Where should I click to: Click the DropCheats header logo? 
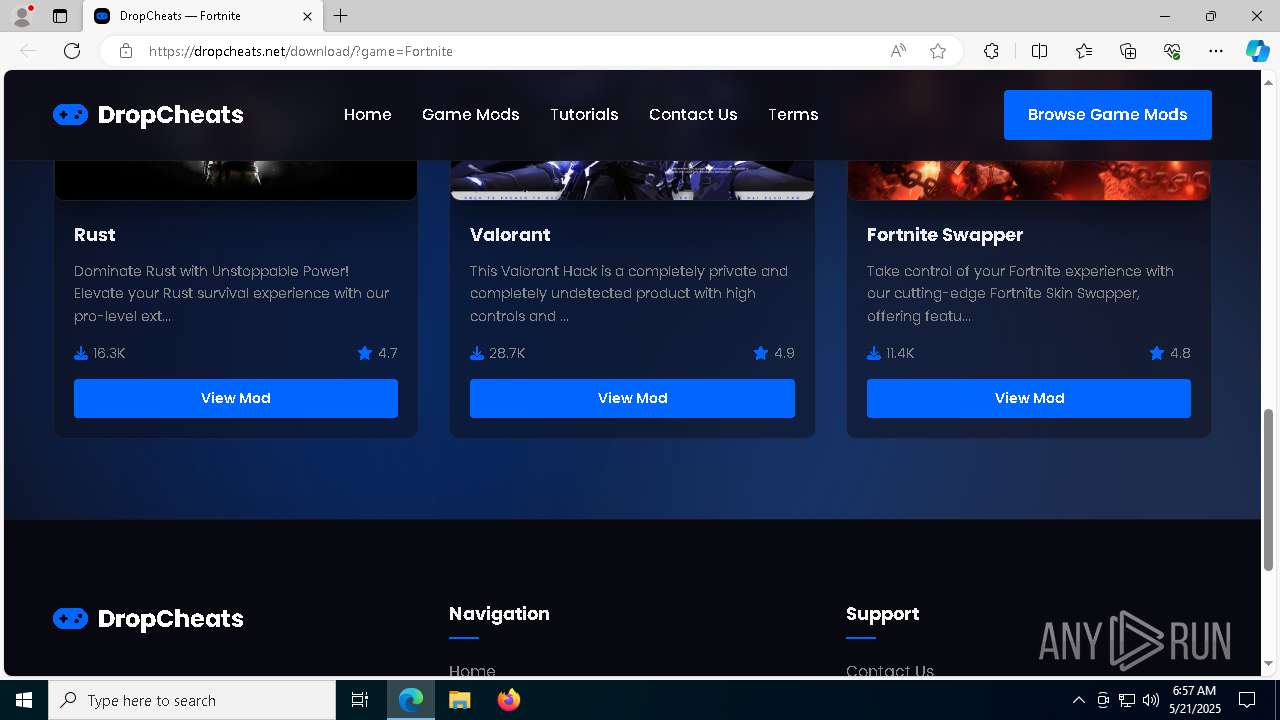[x=148, y=115]
